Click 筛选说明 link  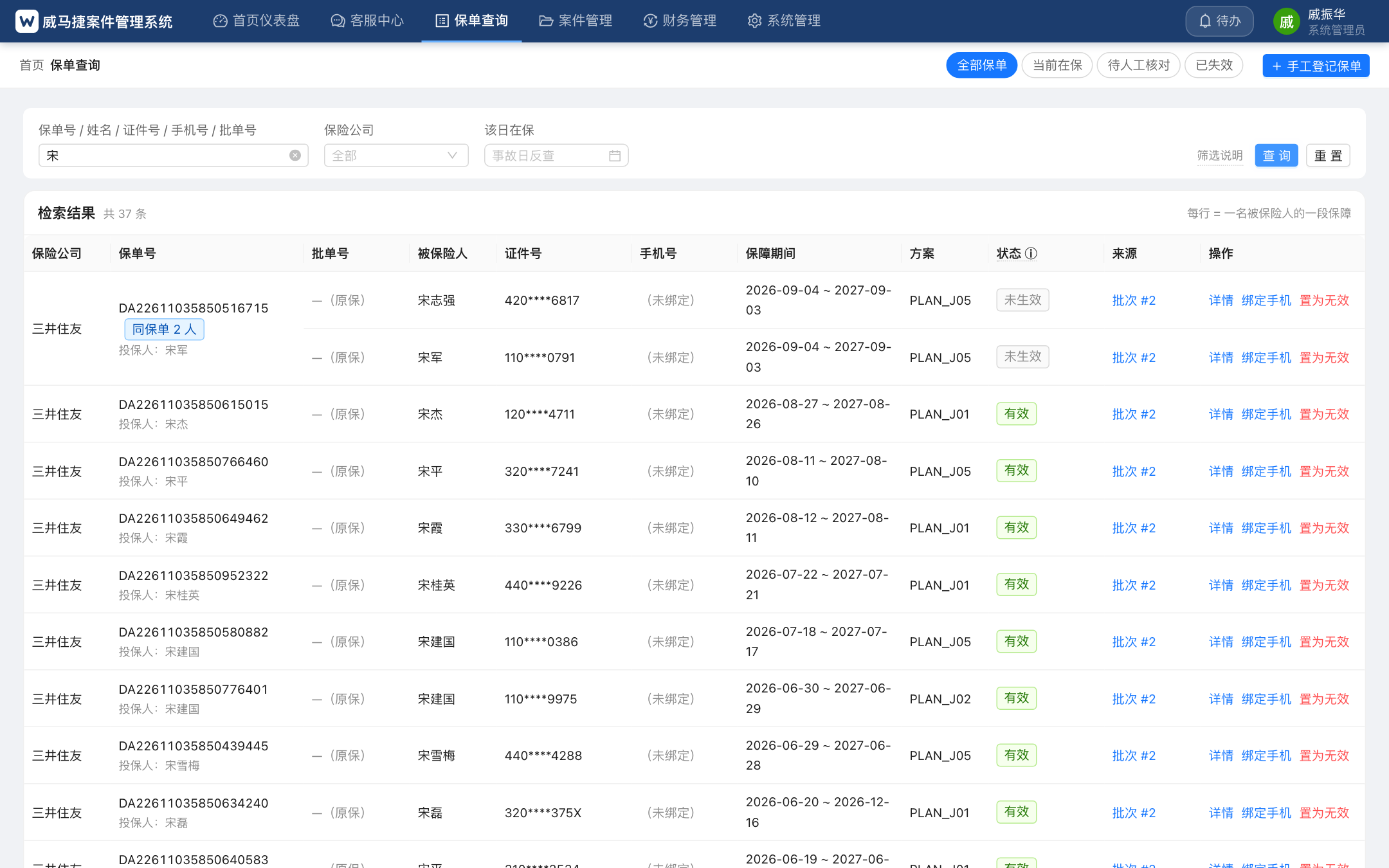pos(1219,156)
